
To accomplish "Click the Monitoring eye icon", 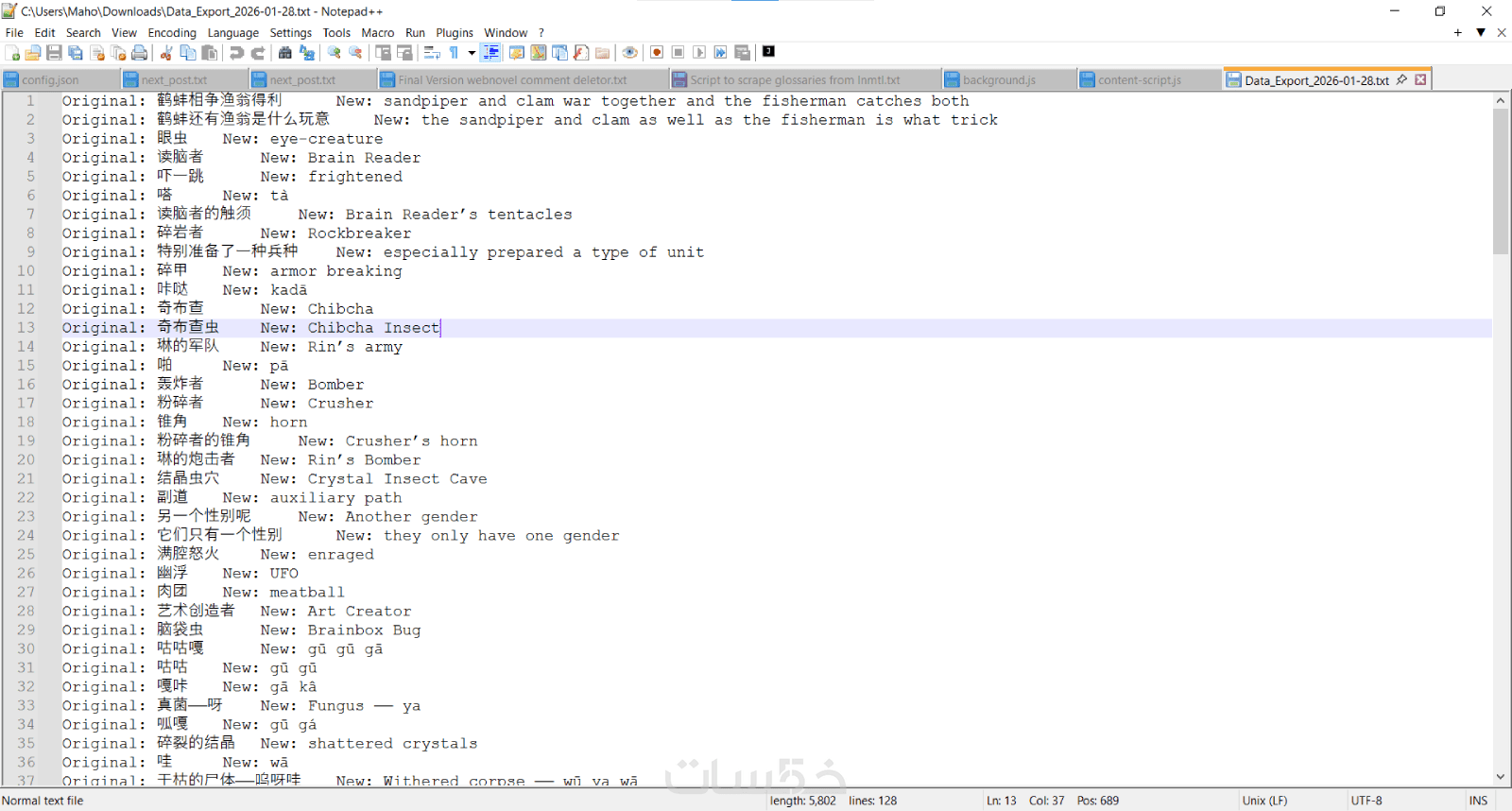I will coord(629,53).
